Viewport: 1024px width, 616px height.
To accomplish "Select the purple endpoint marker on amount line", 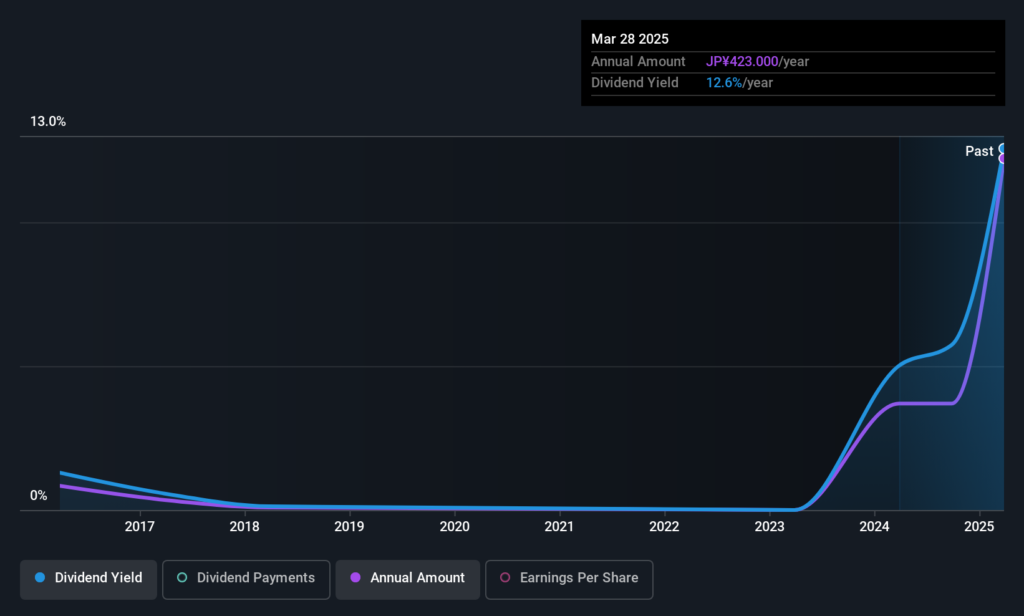I will [1002, 159].
